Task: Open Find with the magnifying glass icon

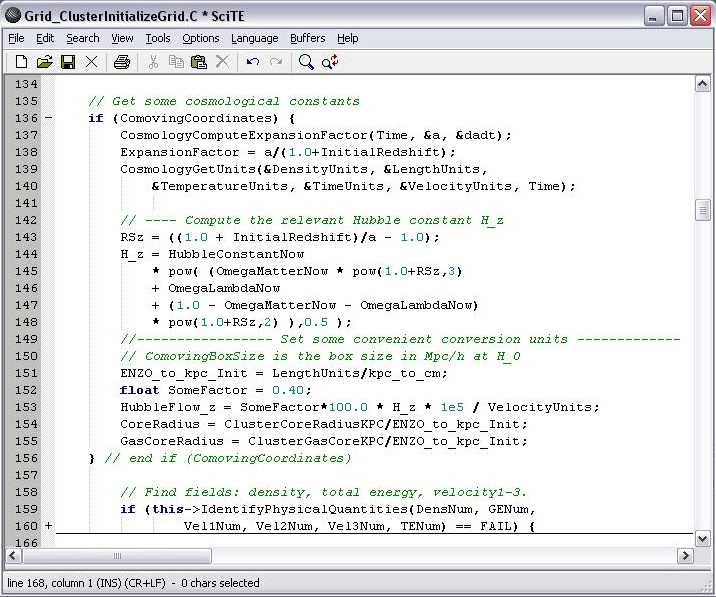Action: pyautogui.click(x=306, y=62)
